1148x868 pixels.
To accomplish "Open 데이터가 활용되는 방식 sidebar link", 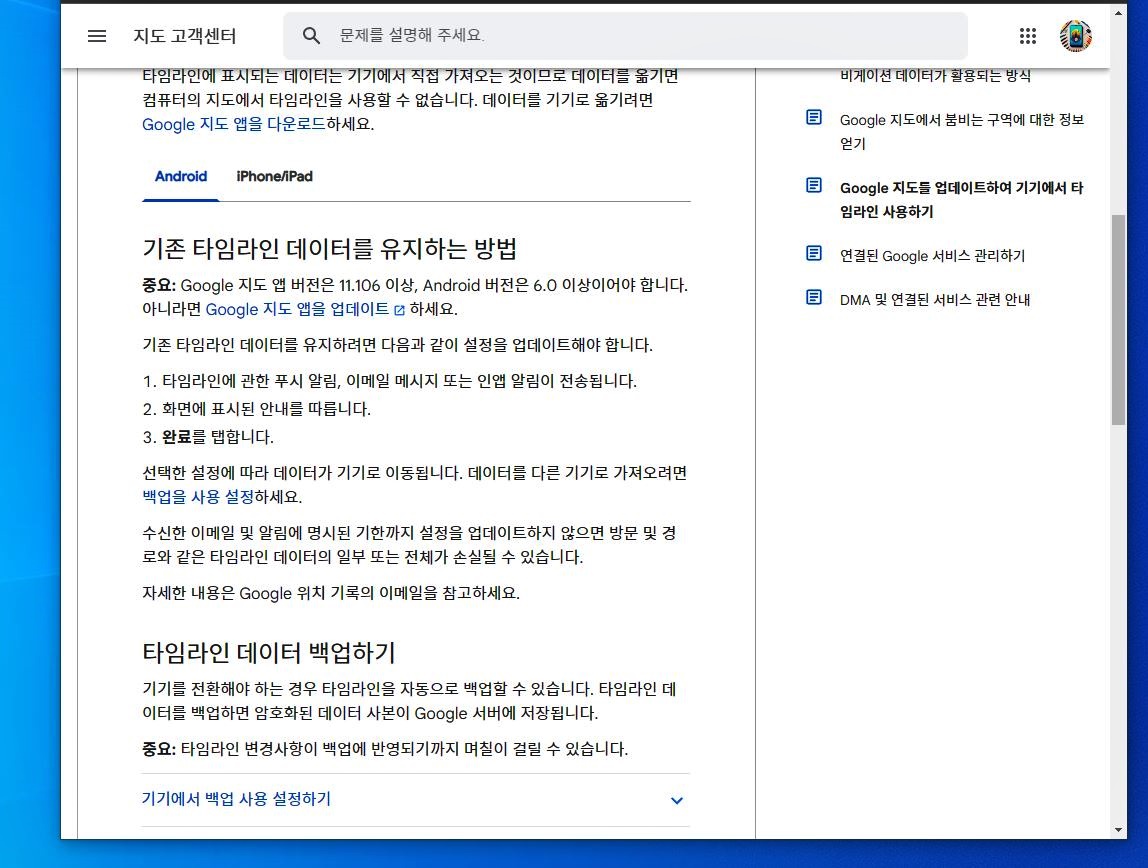I will coord(935,75).
